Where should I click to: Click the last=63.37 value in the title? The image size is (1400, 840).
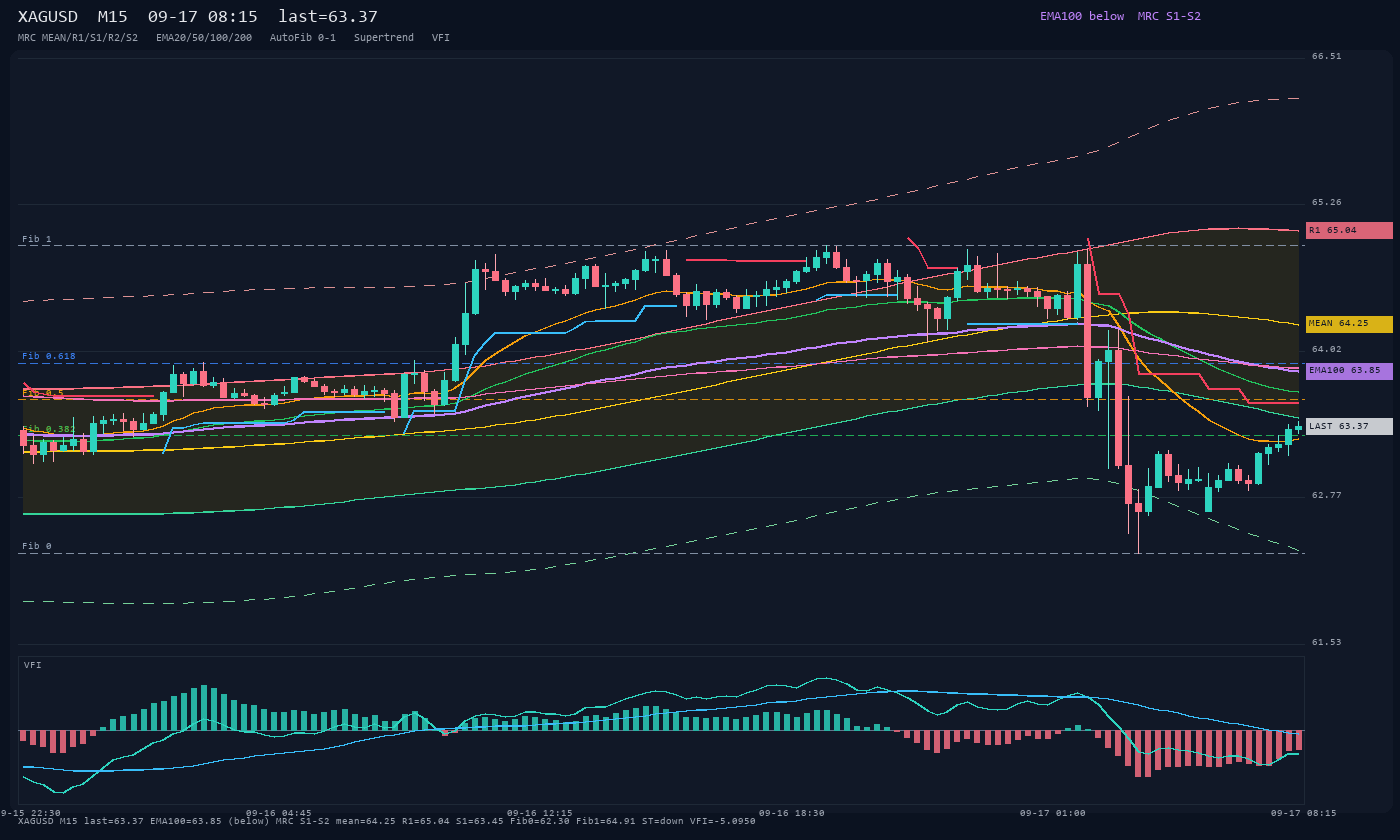[x=328, y=17]
